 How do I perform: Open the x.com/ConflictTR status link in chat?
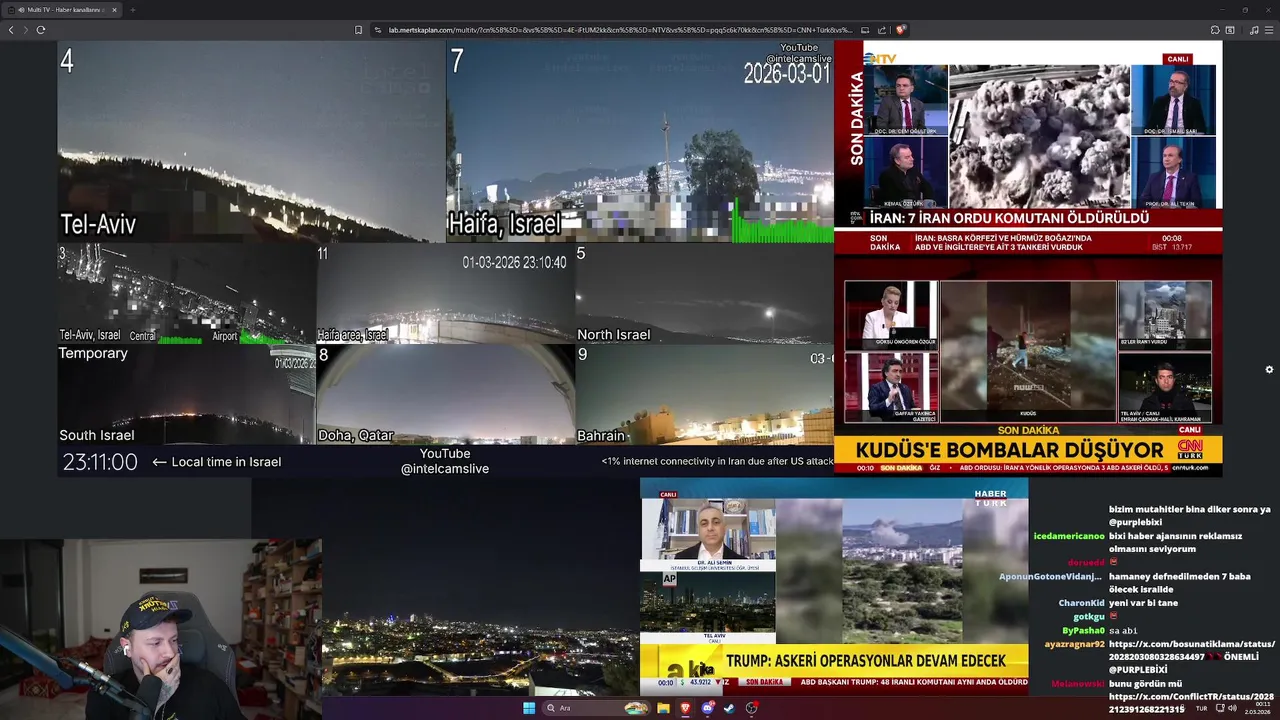click(x=1191, y=703)
